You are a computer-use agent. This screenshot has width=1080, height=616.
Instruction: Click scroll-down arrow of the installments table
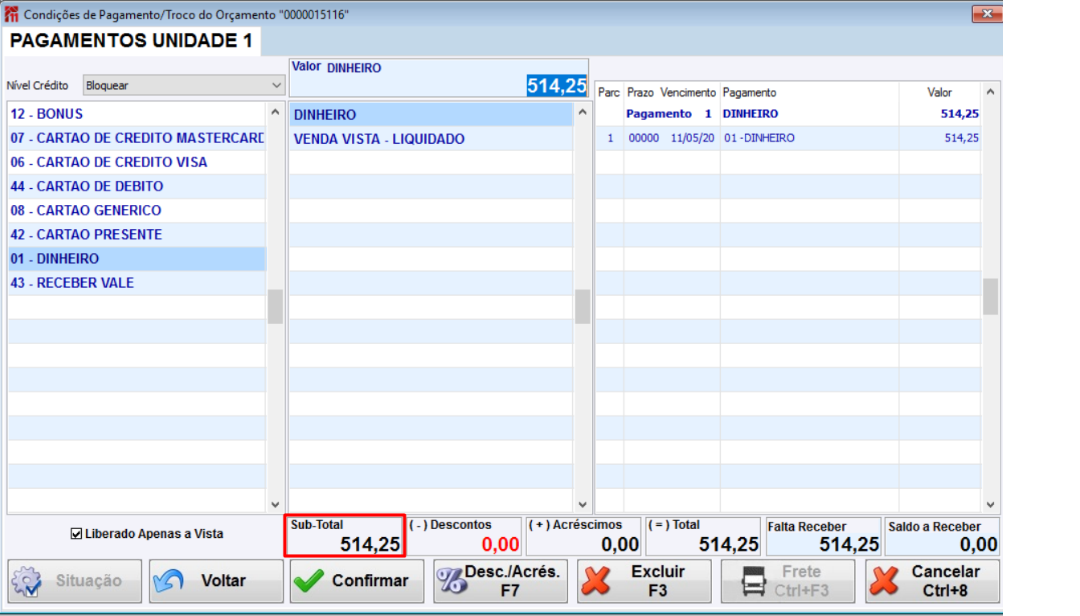tap(990, 504)
